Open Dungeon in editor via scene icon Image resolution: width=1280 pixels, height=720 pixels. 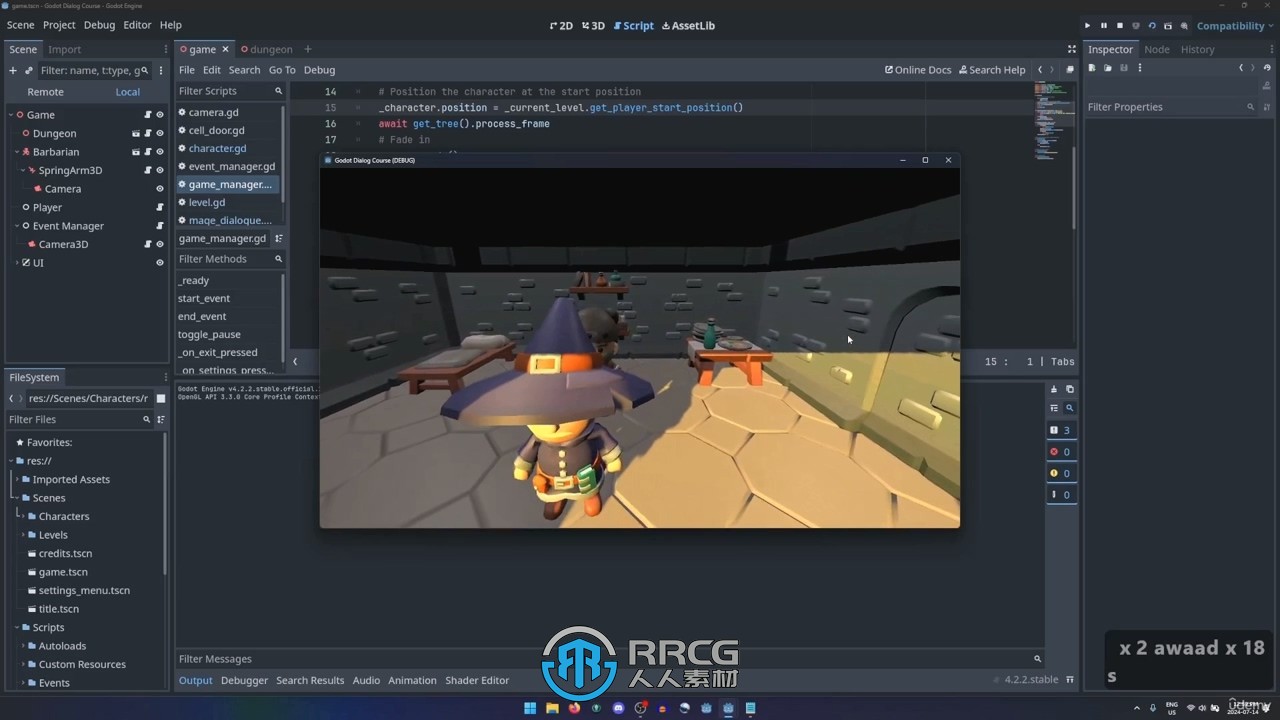136,133
